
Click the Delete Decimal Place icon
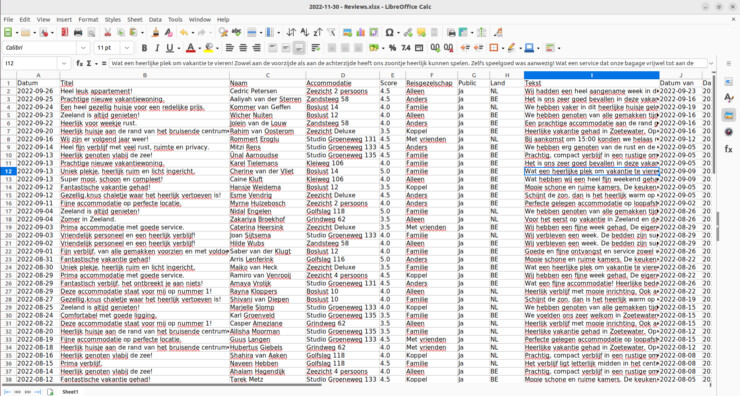pyautogui.click(x=448, y=48)
